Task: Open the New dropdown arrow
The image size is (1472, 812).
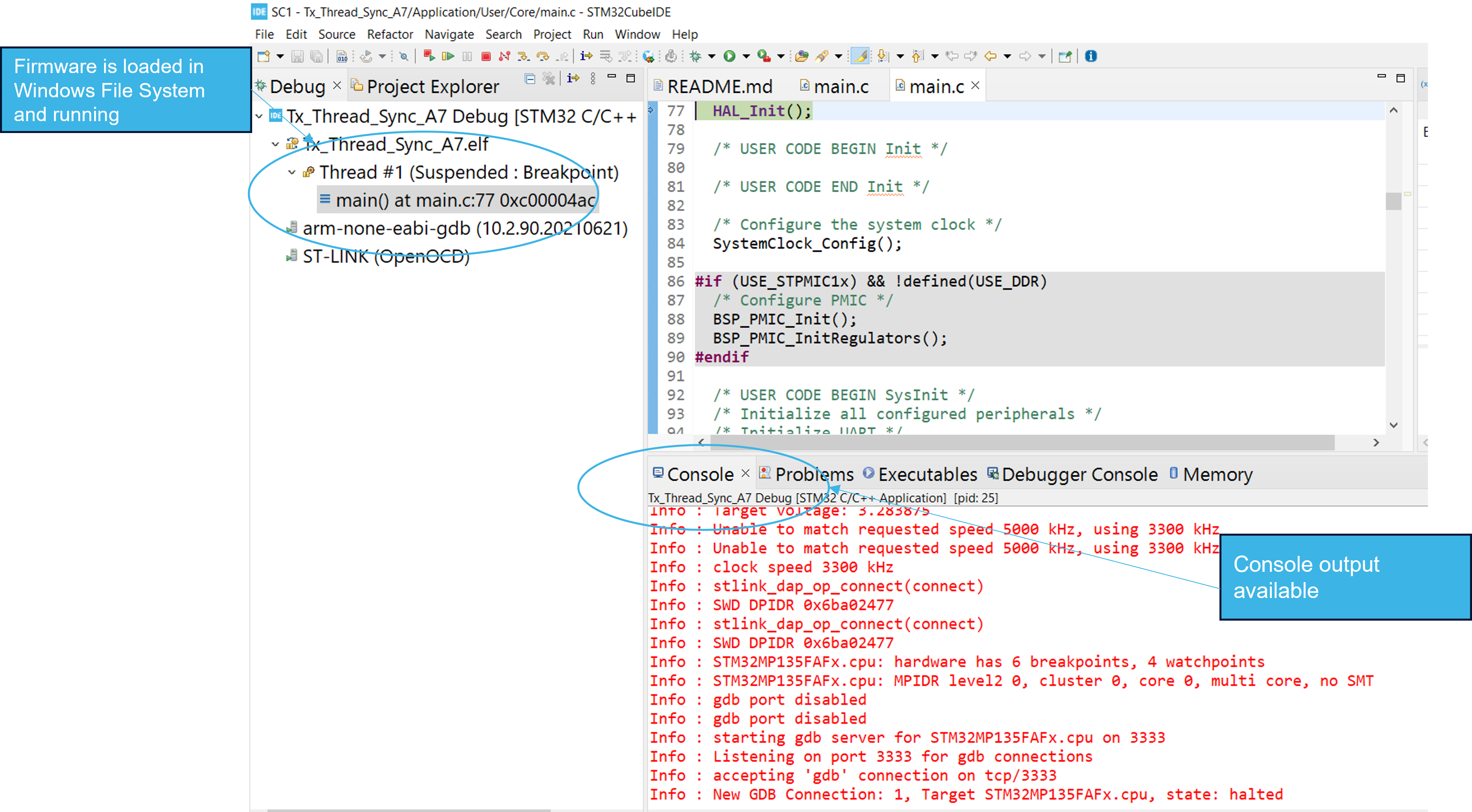Action: [280, 56]
